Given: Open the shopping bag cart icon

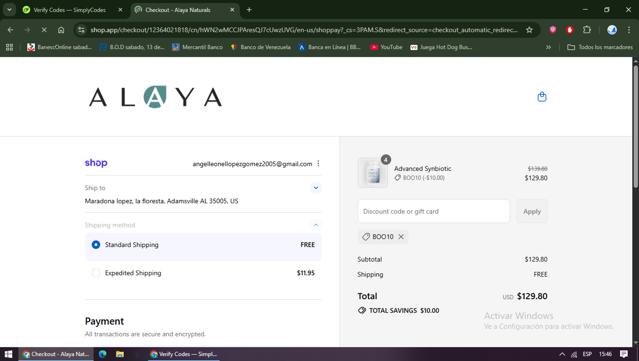Looking at the screenshot, I should tap(542, 97).
